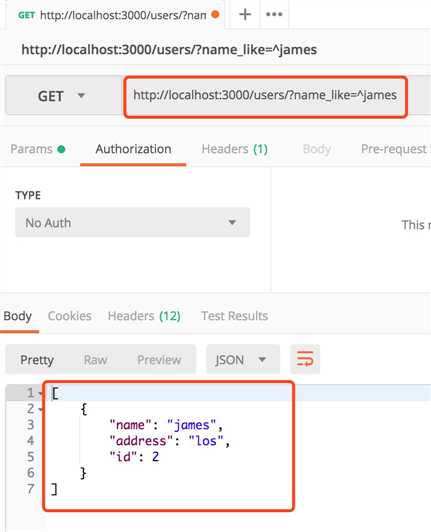Collapse the object at line 2
The height and width of the screenshot is (532, 431).
(x=41, y=410)
